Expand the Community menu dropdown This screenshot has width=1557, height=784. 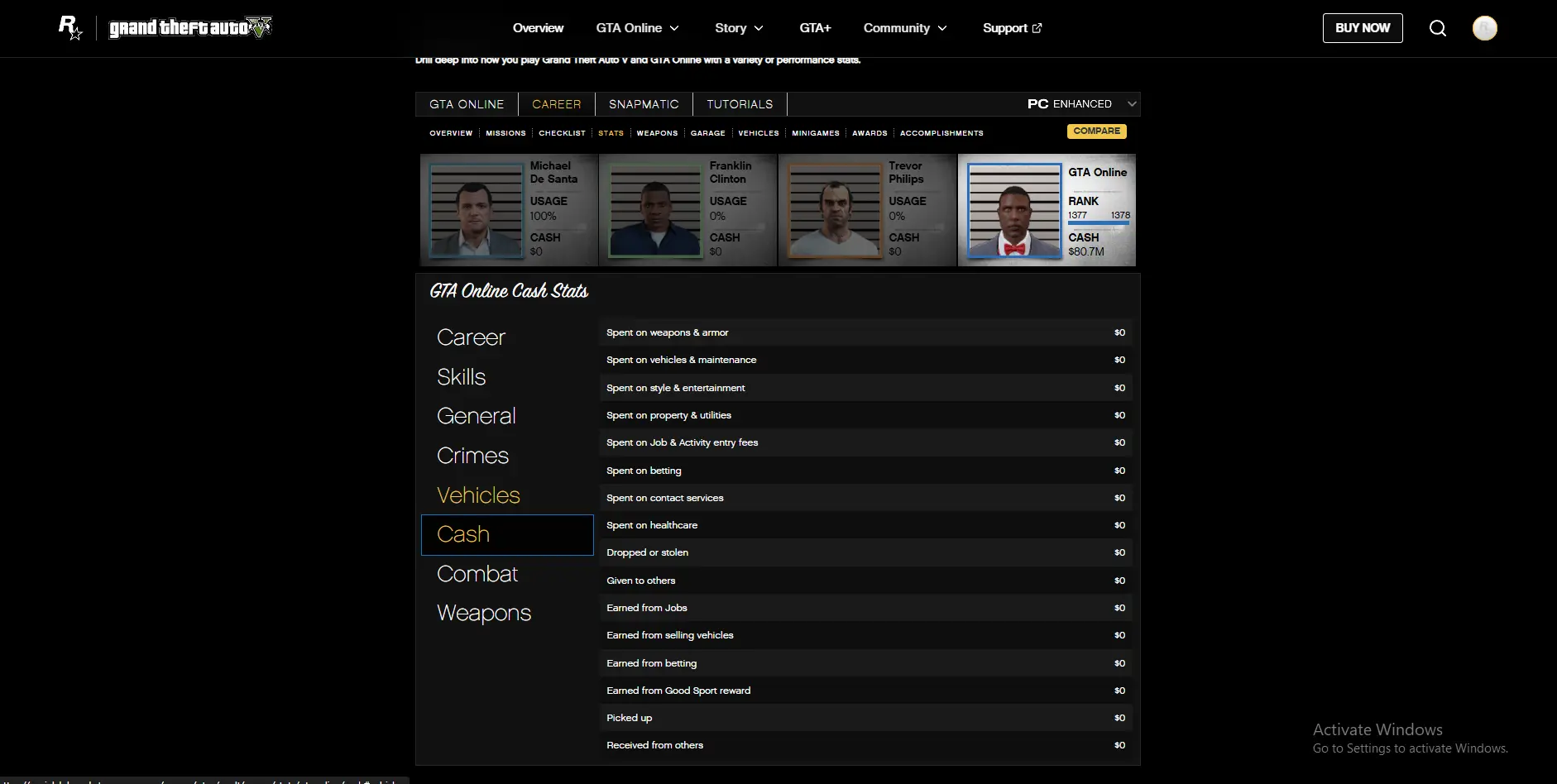[905, 28]
